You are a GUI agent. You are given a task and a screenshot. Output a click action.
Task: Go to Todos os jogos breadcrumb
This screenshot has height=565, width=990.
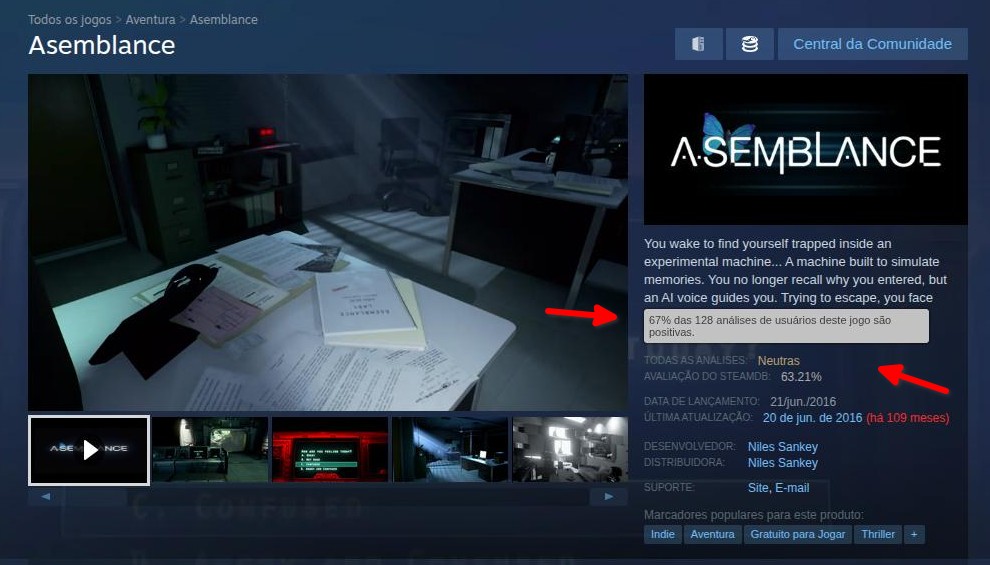point(69,20)
